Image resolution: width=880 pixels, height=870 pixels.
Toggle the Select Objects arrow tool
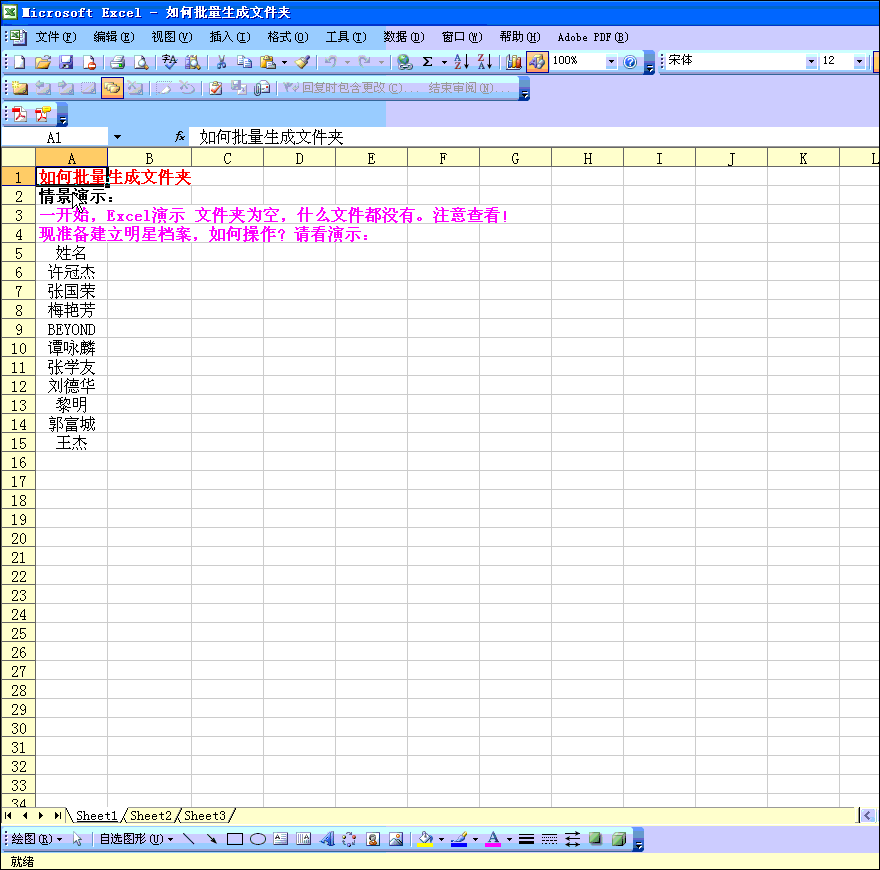pos(79,840)
